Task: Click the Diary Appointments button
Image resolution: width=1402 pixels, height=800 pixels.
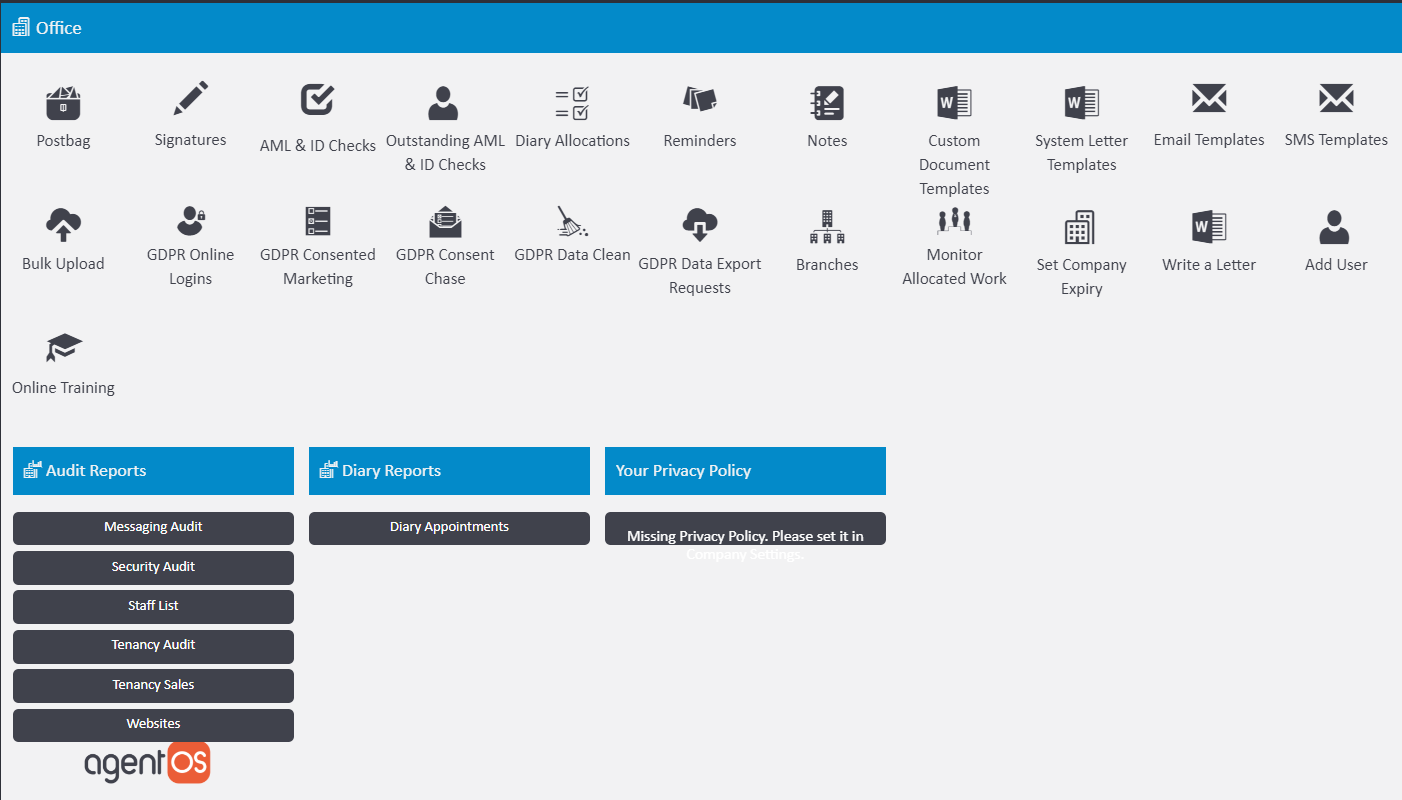Action: coord(449,527)
